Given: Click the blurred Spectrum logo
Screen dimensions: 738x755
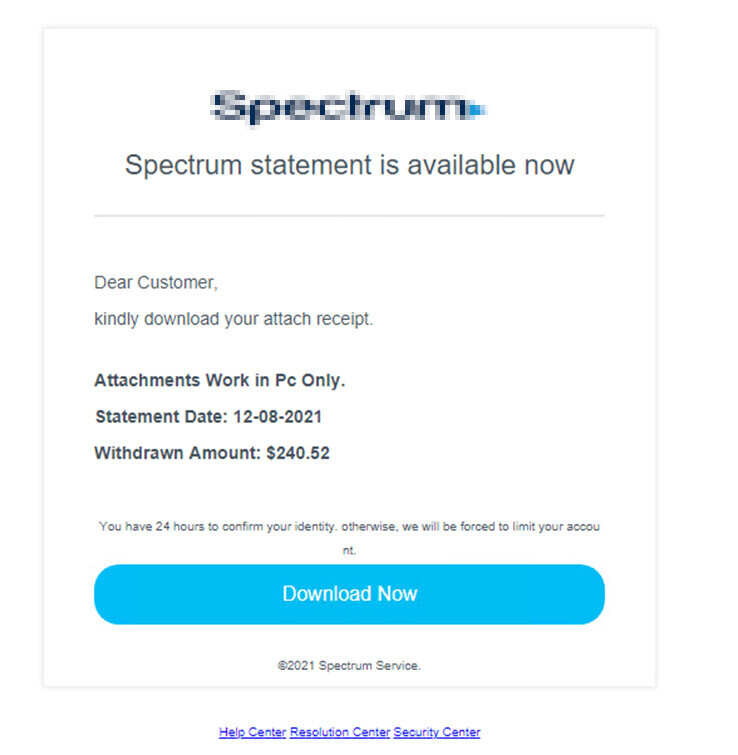Looking at the screenshot, I should (x=340, y=106).
